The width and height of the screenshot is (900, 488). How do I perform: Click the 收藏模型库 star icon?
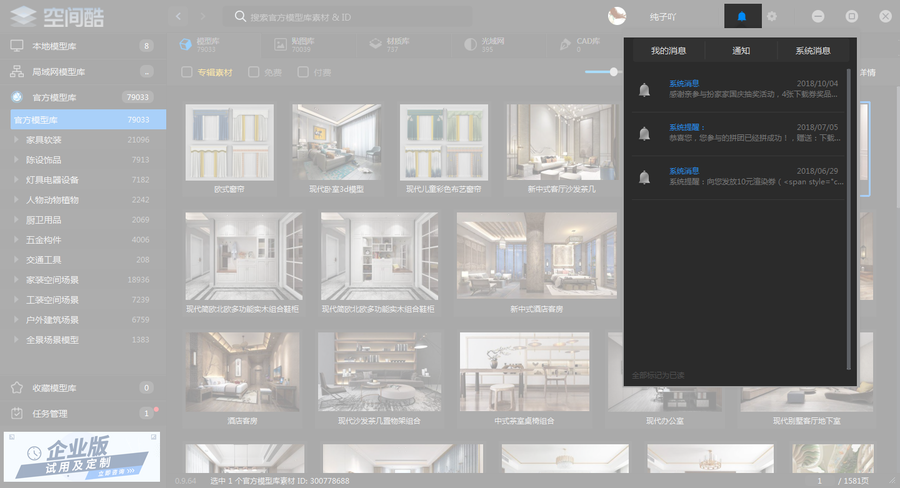[17, 388]
